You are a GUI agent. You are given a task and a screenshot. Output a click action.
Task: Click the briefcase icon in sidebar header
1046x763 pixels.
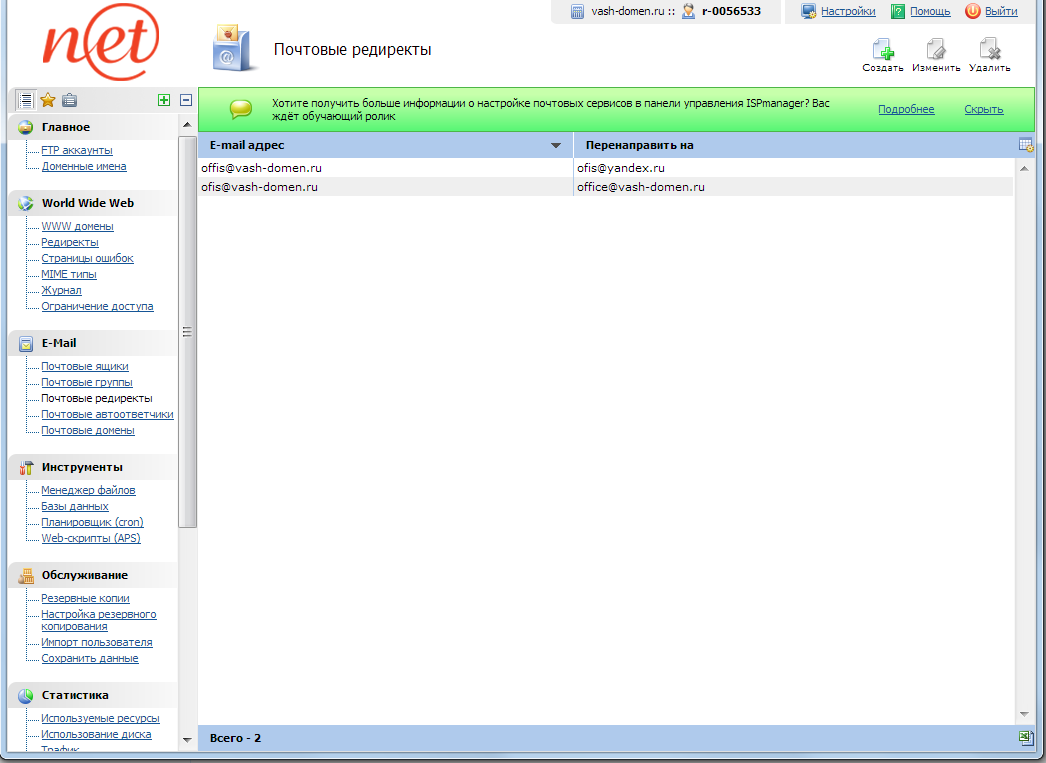click(69, 100)
